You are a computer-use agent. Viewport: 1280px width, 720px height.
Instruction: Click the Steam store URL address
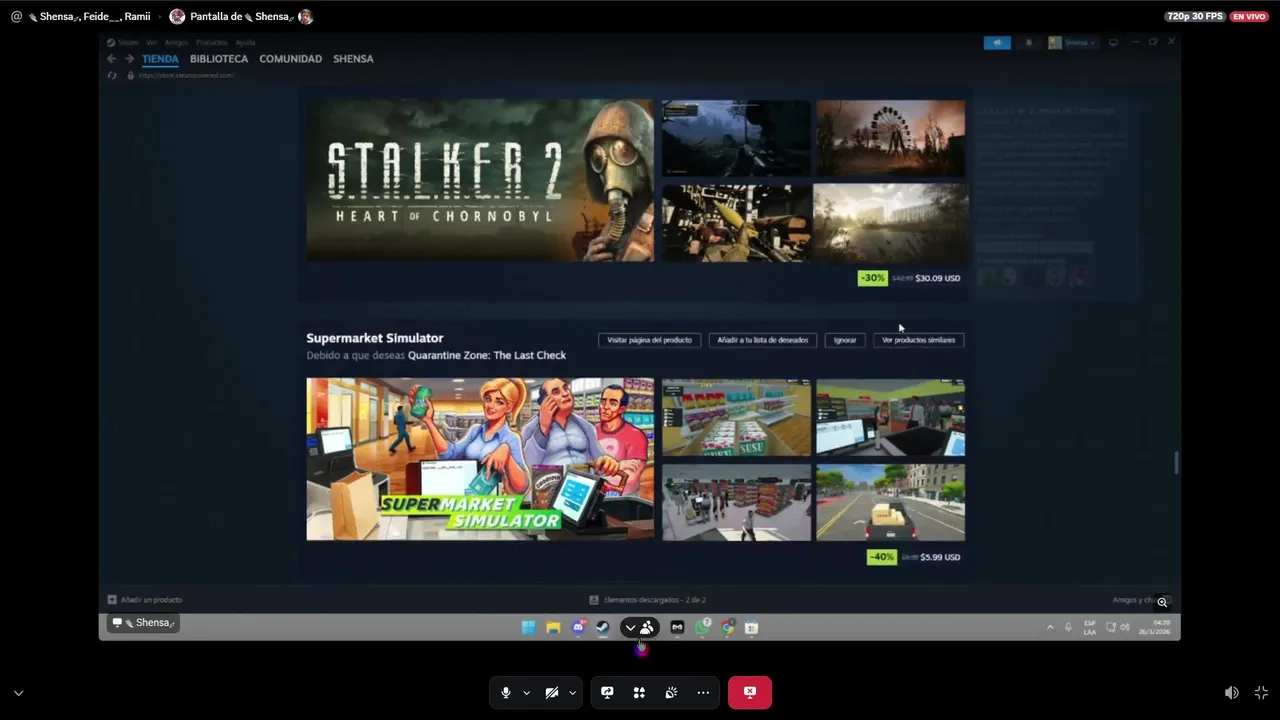click(x=187, y=76)
